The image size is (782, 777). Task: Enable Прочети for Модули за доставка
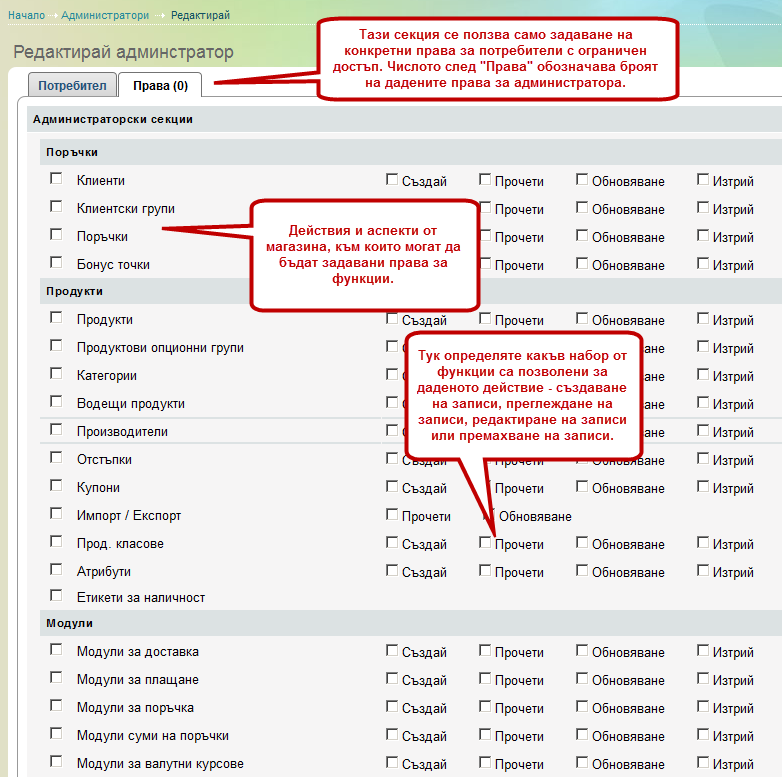(485, 651)
